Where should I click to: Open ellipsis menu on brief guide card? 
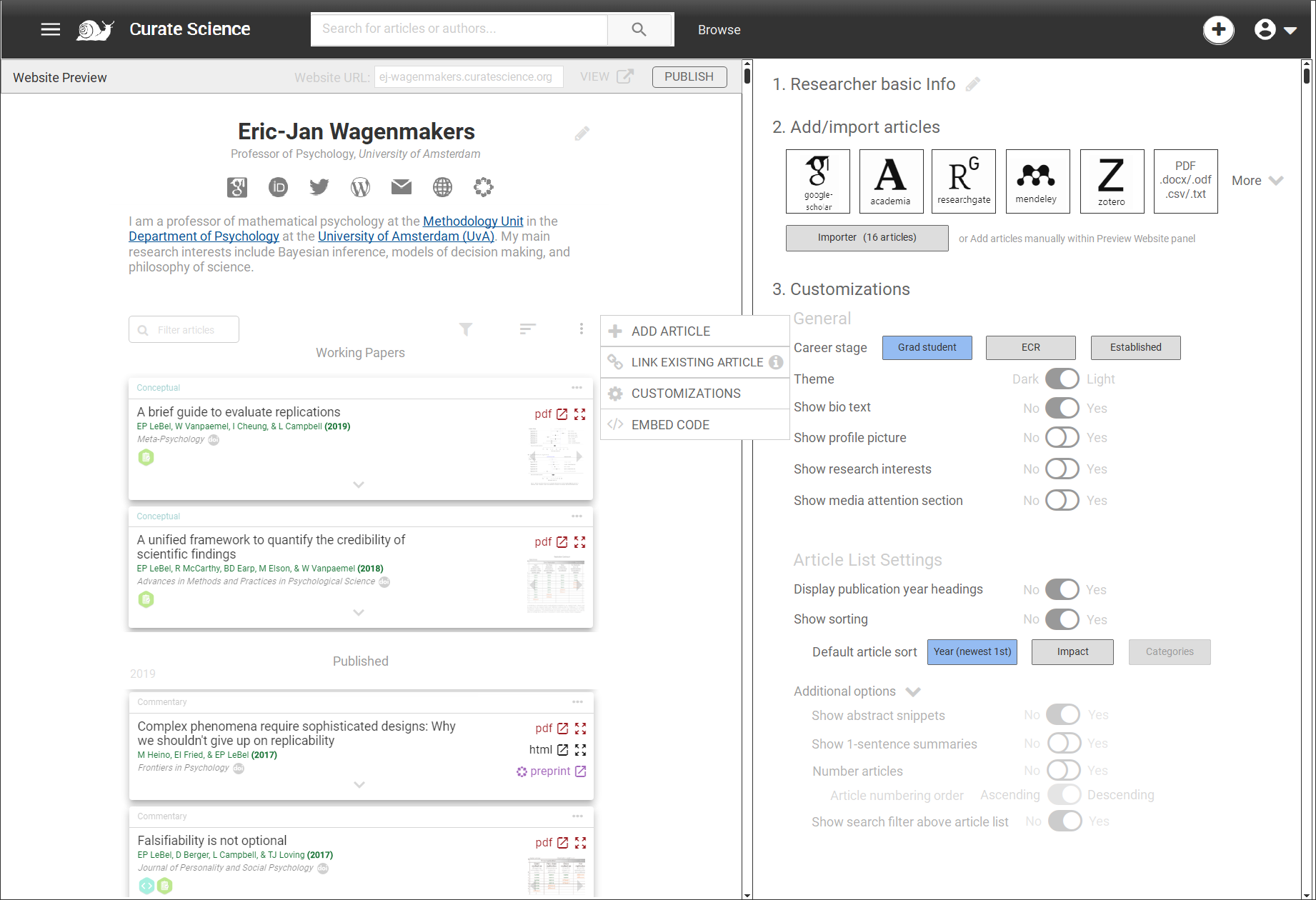(x=577, y=387)
